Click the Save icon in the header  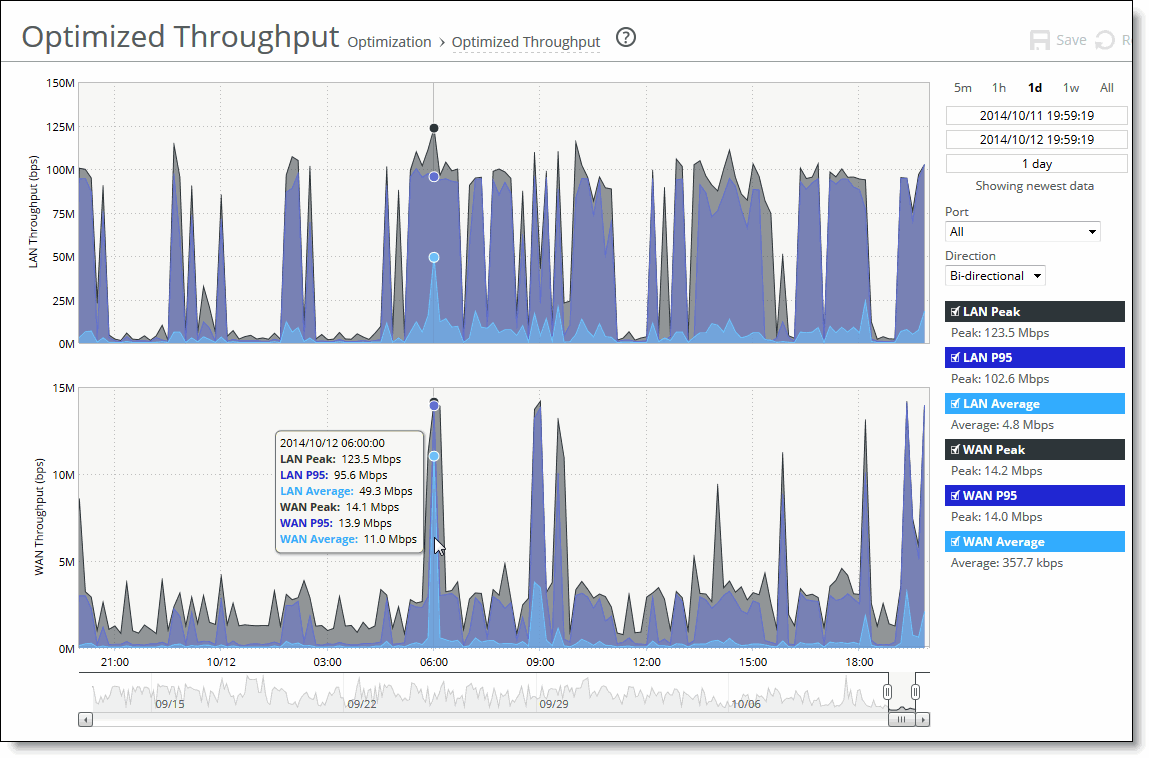(x=1040, y=40)
